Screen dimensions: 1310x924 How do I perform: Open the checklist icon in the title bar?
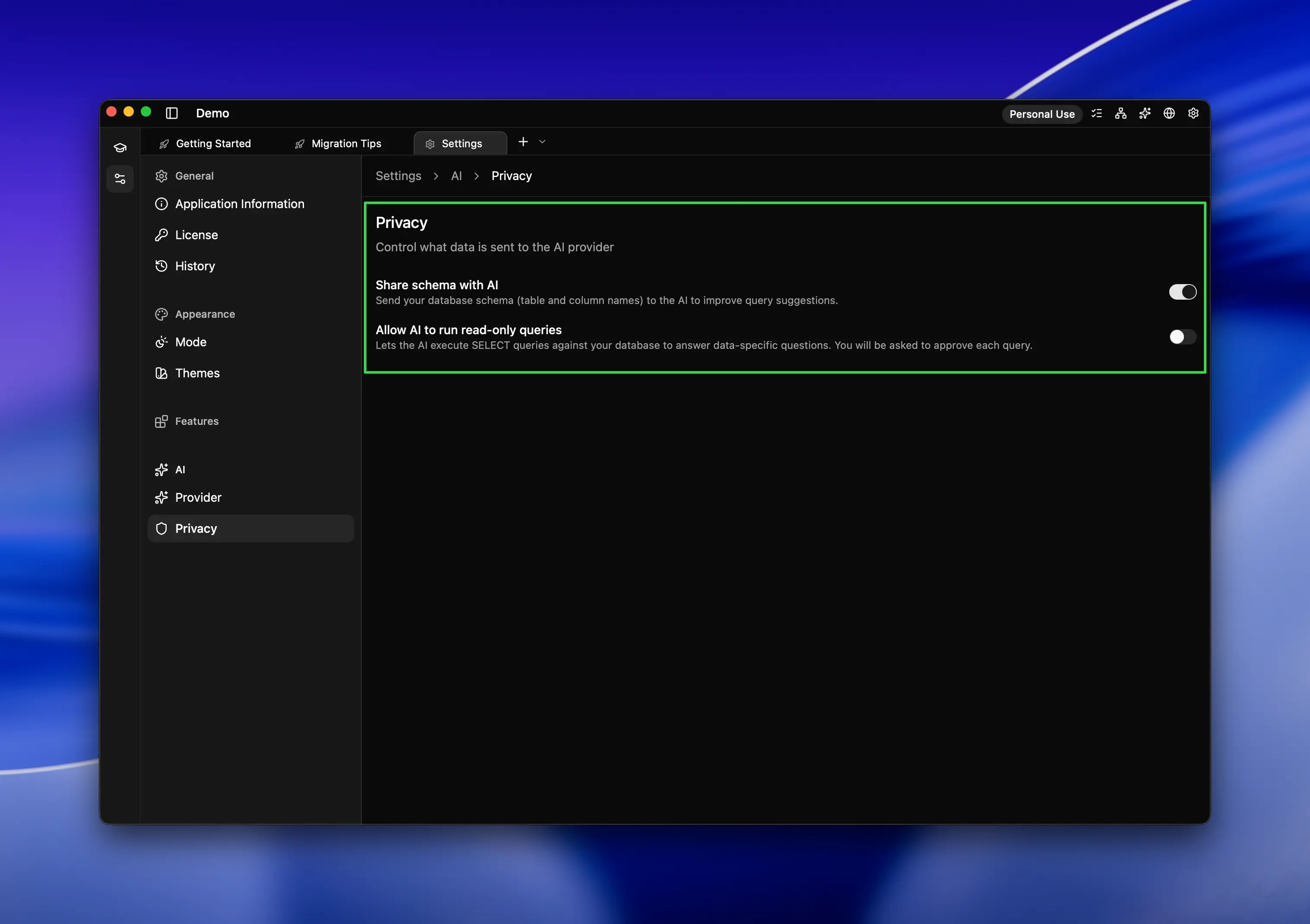(1096, 114)
